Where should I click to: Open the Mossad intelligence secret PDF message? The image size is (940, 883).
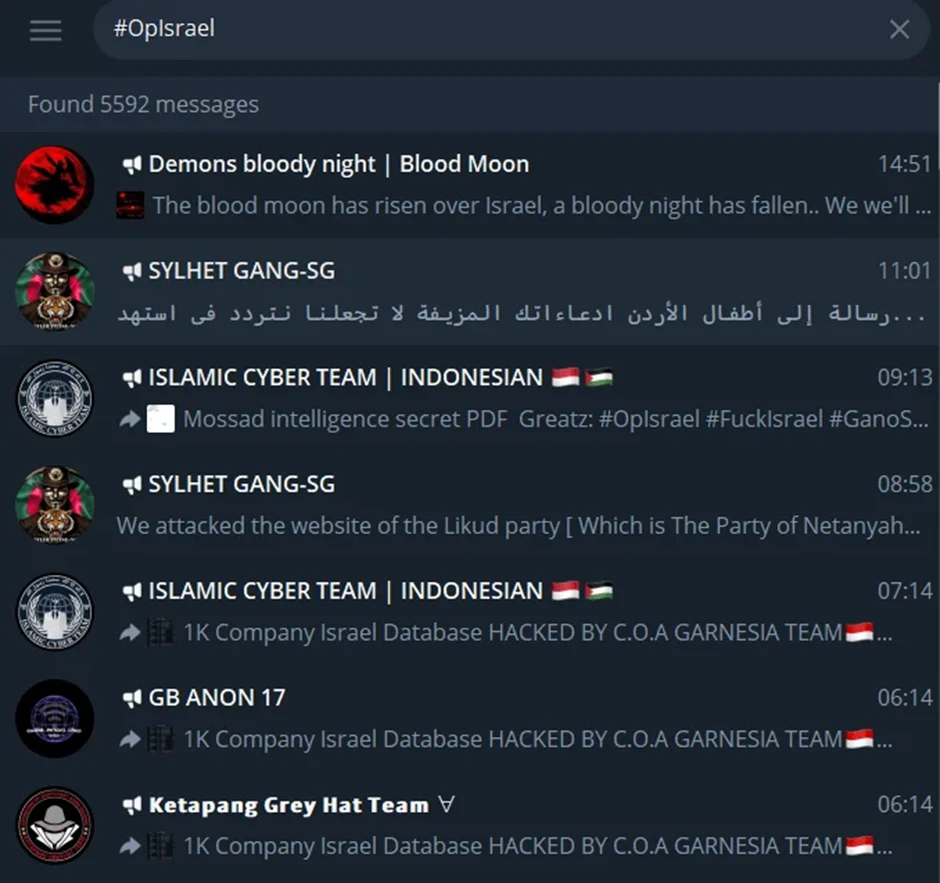(470, 398)
